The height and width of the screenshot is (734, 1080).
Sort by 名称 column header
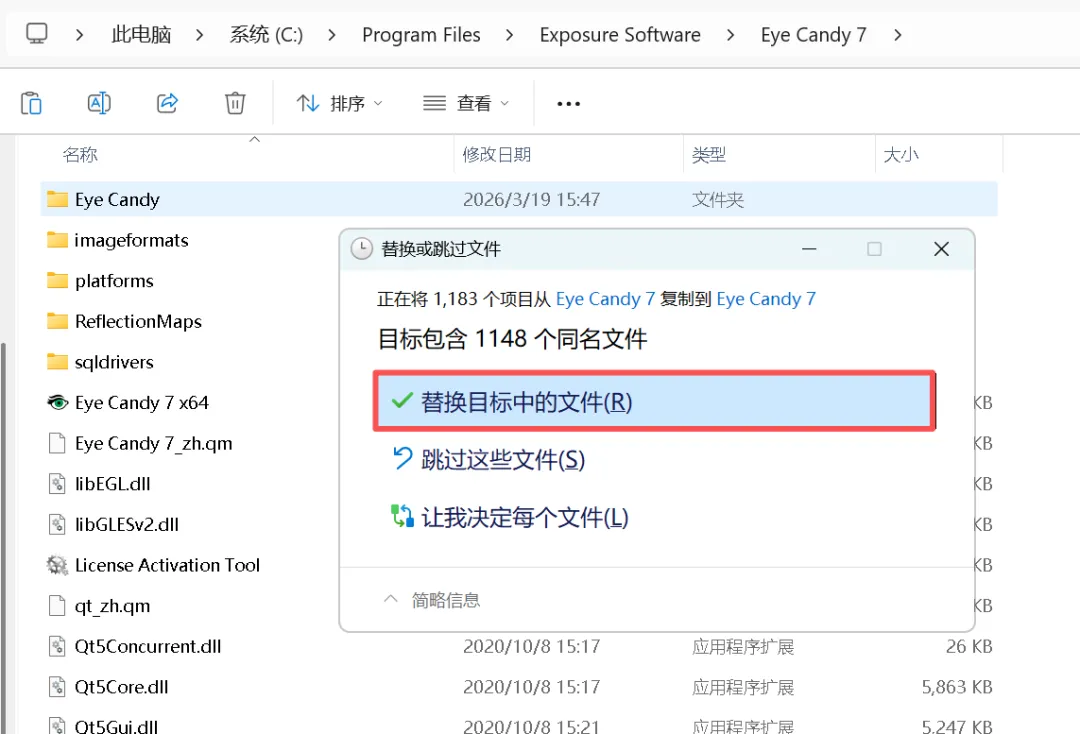(x=80, y=154)
